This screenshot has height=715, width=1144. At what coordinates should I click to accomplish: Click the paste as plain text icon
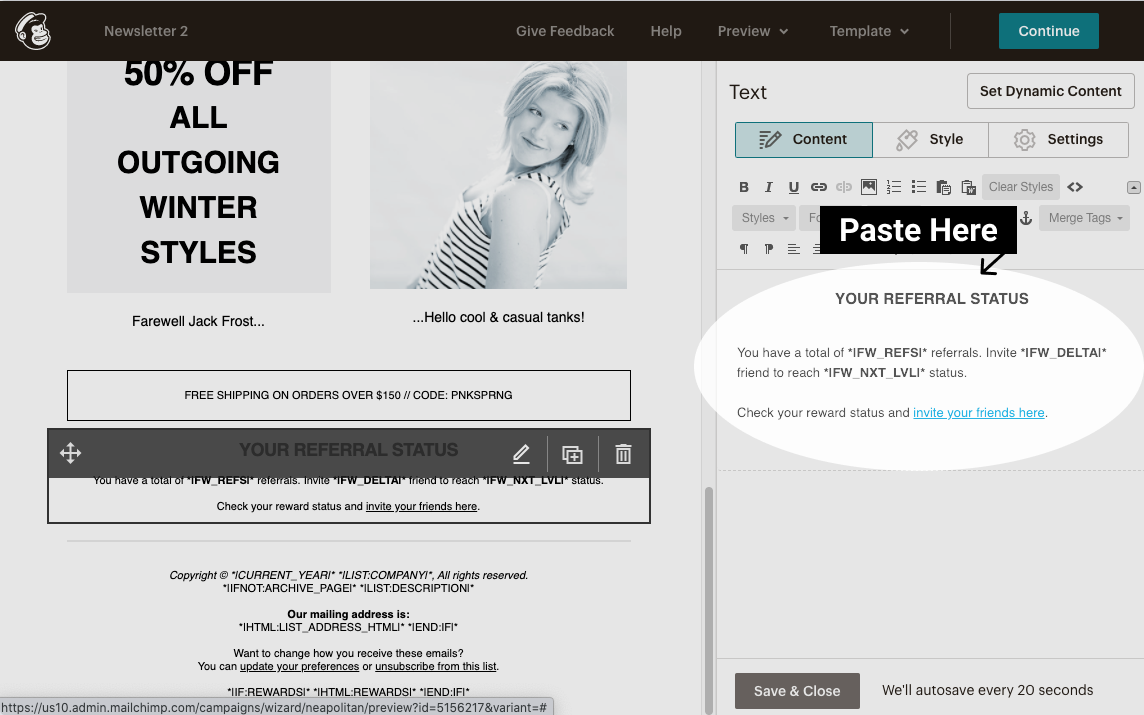pyautogui.click(x=943, y=187)
